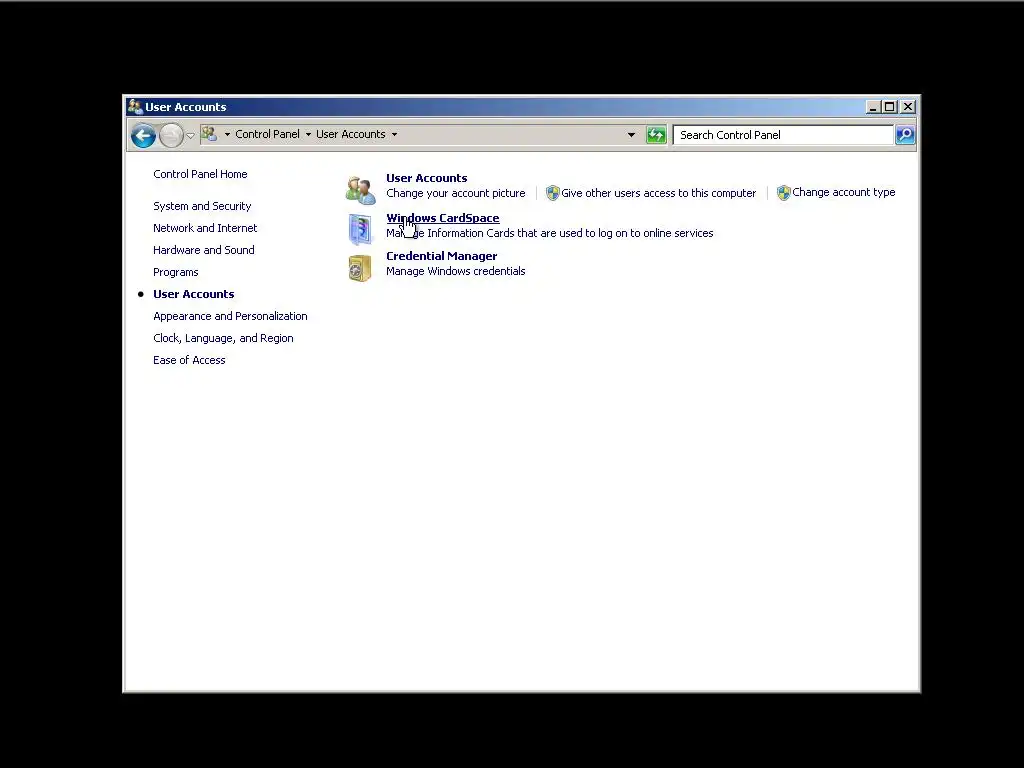Click the User Accounts breadcrumb in address bar
Viewport: 1024px width, 768px height.
pyautogui.click(x=351, y=134)
